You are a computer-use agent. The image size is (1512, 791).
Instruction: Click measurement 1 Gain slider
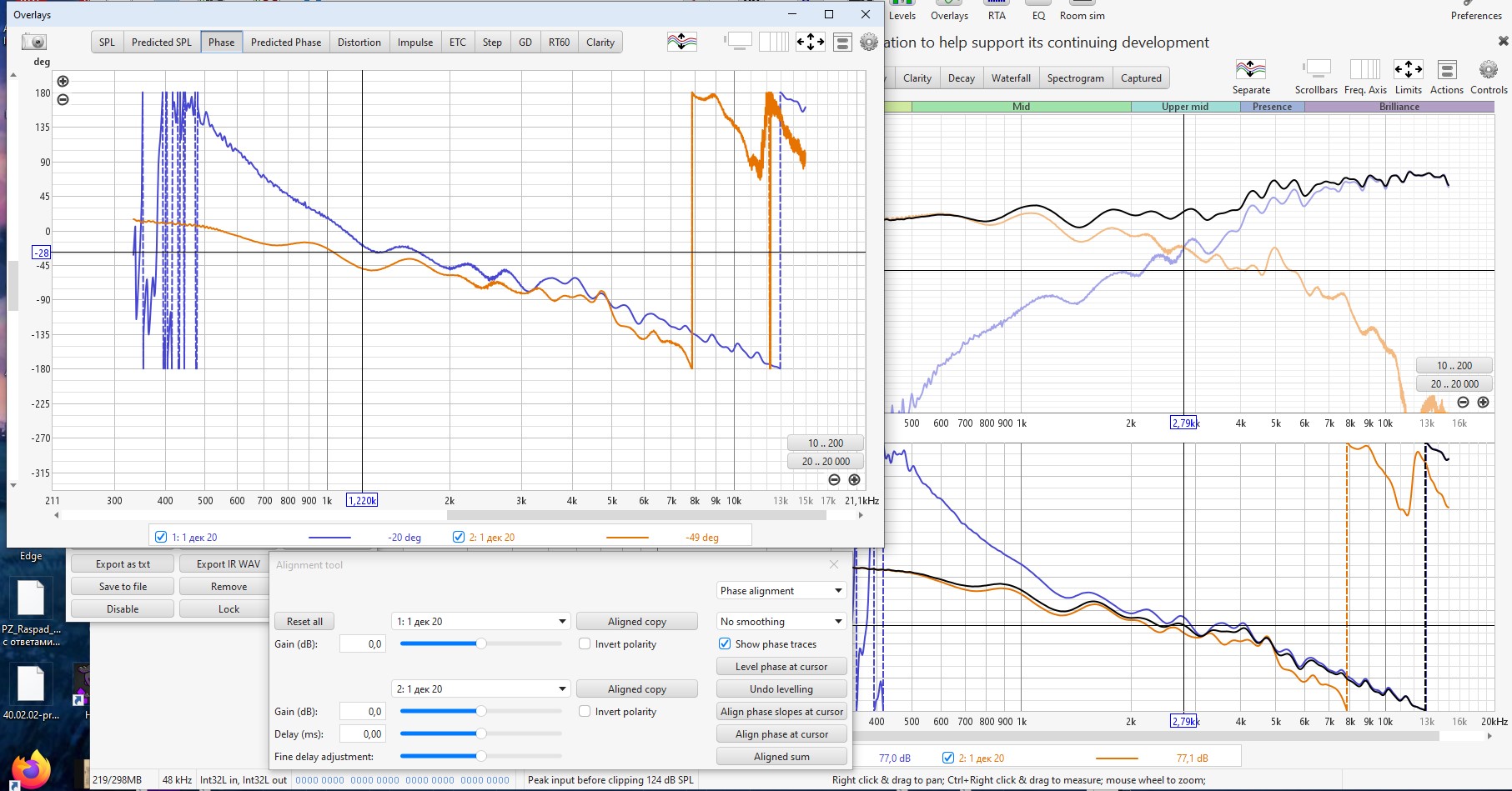click(481, 643)
